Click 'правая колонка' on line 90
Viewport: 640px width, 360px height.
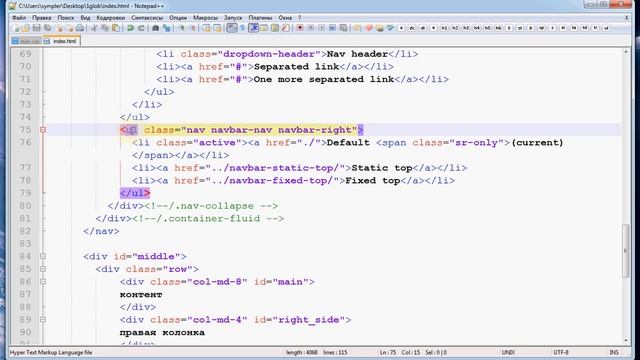162,333
